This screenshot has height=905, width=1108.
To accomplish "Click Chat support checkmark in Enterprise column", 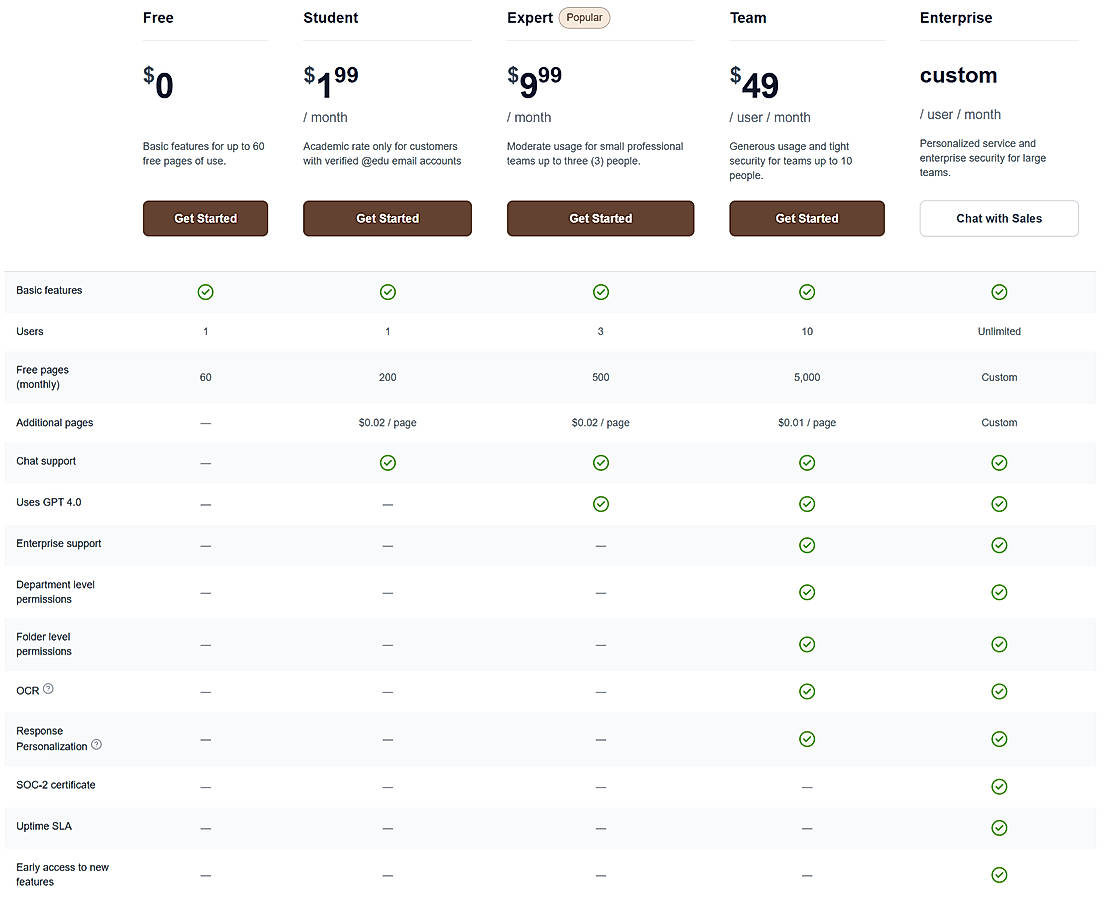I will 999,463.
